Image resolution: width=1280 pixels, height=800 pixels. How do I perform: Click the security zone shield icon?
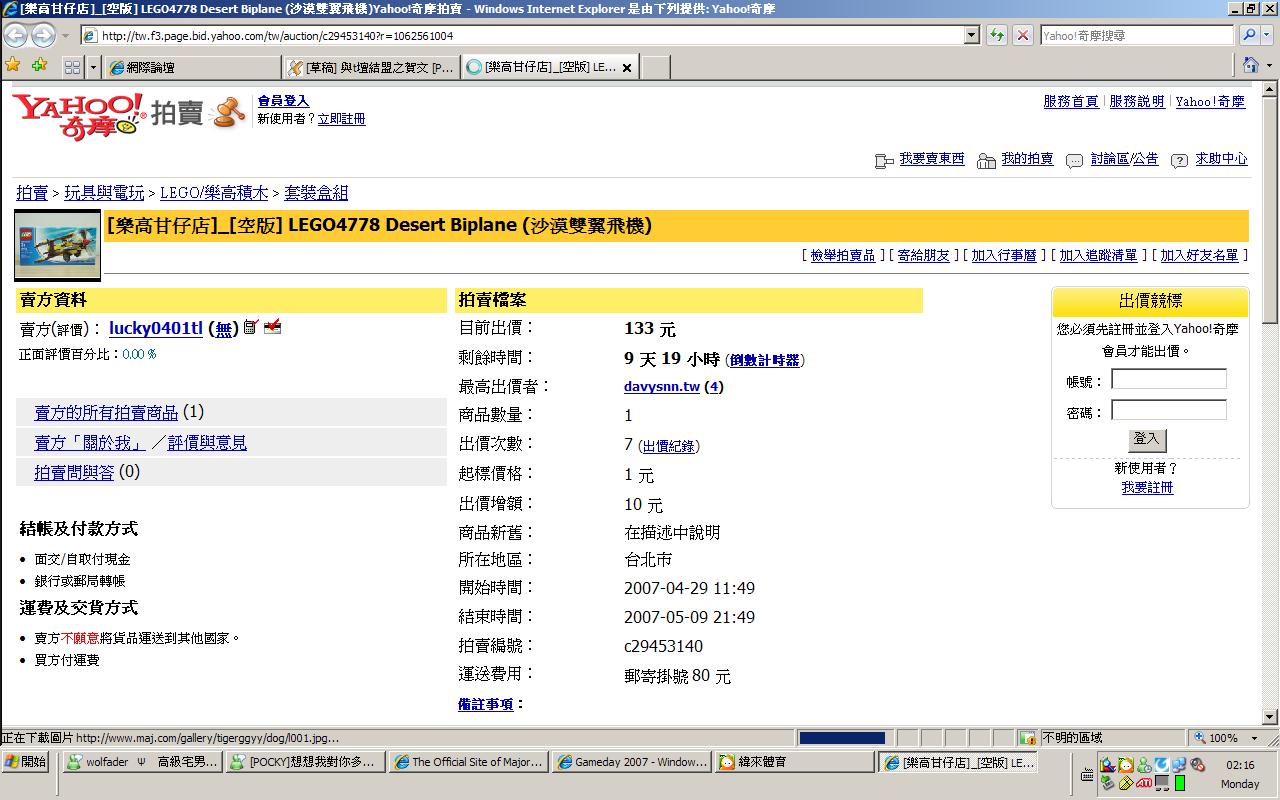pos(1027,738)
